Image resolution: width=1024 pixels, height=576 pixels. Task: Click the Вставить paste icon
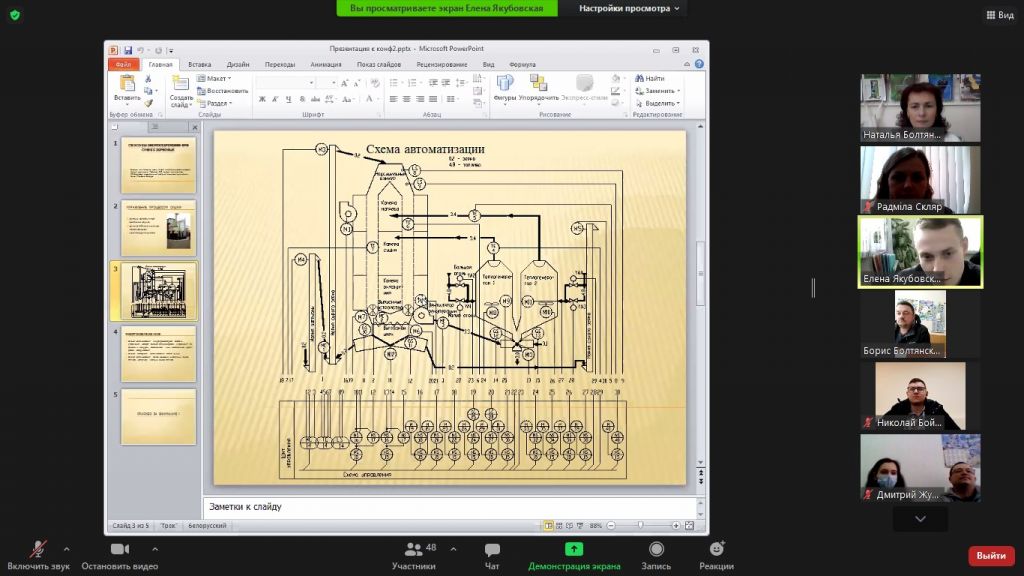pos(127,87)
